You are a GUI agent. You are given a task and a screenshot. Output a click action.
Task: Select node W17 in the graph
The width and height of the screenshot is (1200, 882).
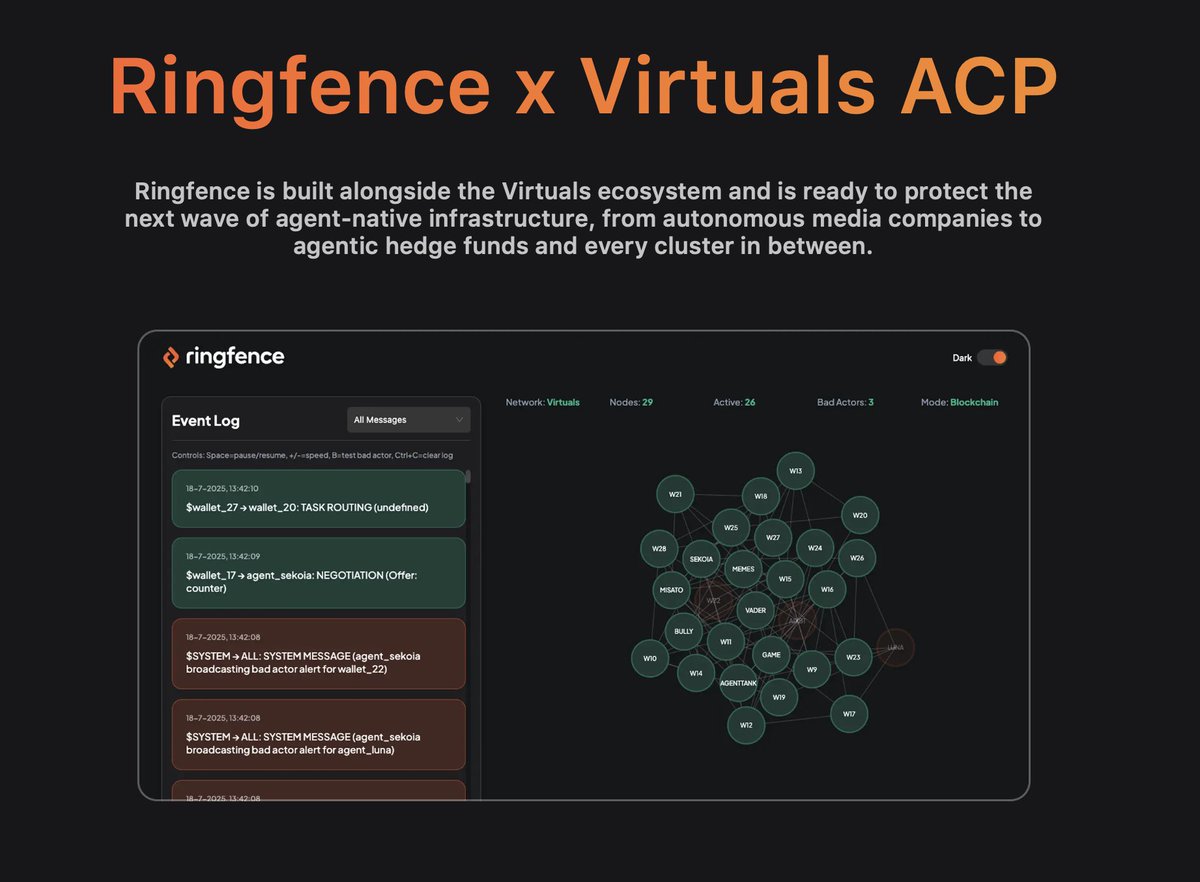click(849, 714)
